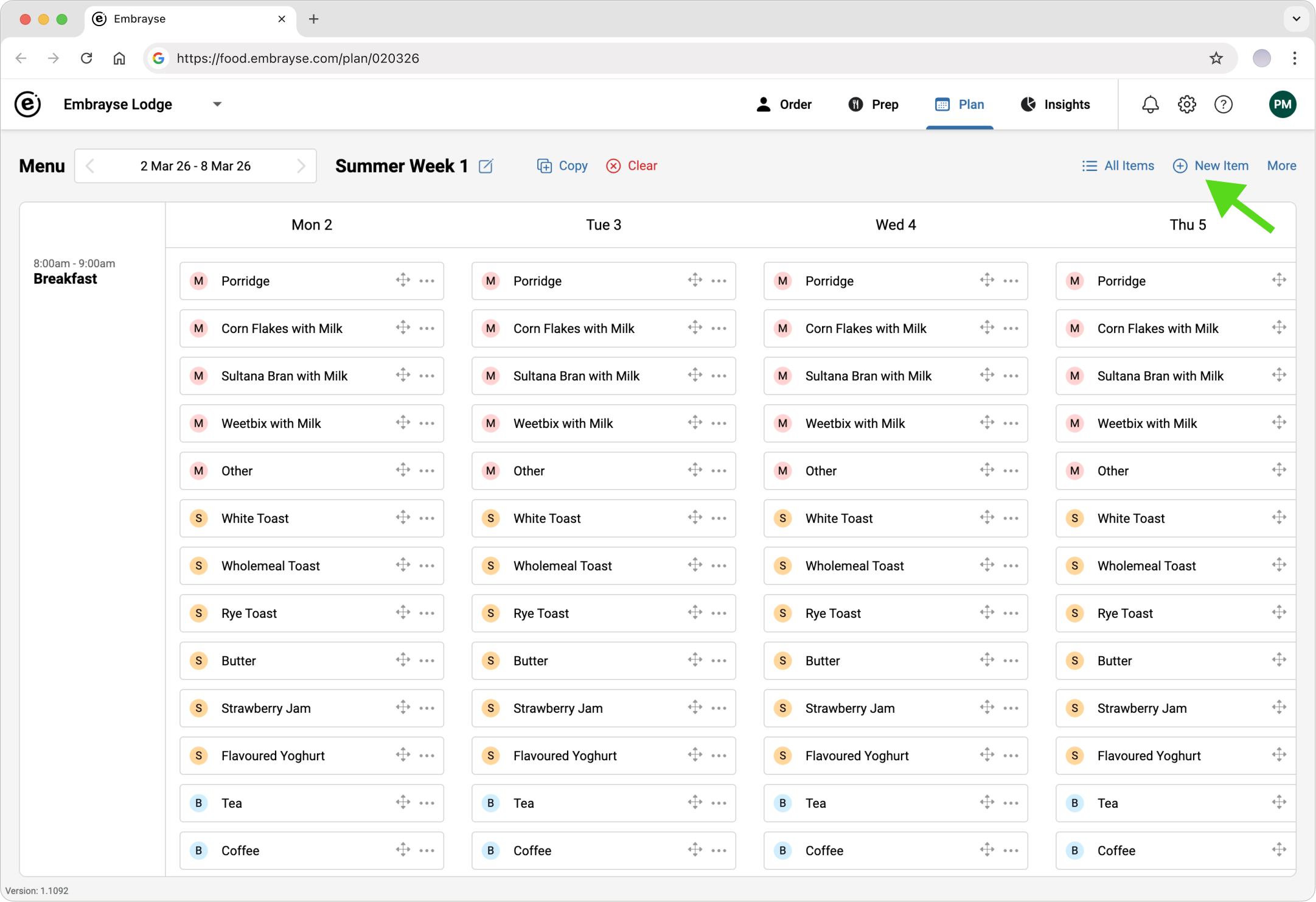This screenshot has height=902, width=1316.
Task: Click the help question mark icon
Action: coord(1223,105)
